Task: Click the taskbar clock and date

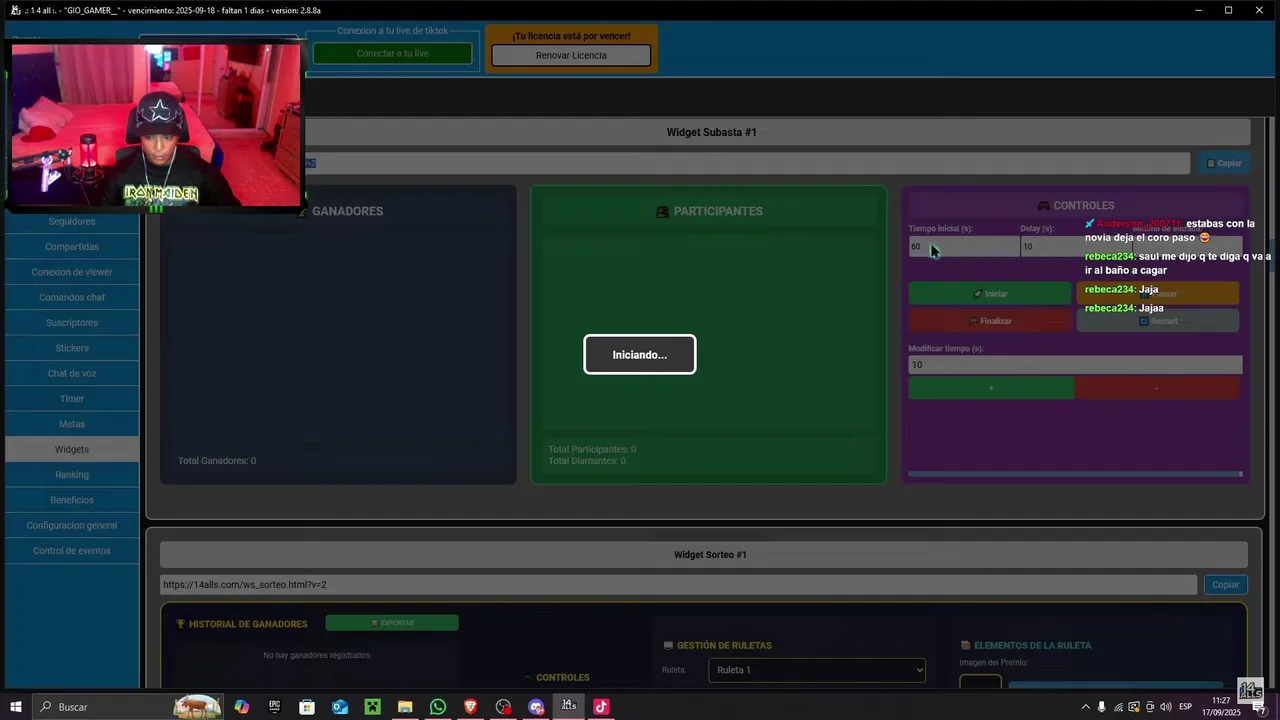Action: 1221,707
